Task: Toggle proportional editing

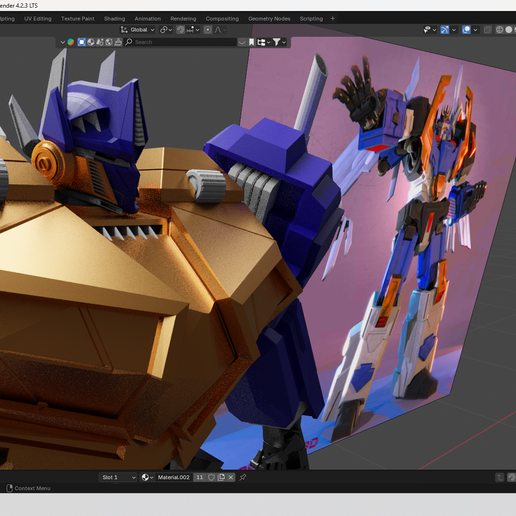Action: (208, 30)
